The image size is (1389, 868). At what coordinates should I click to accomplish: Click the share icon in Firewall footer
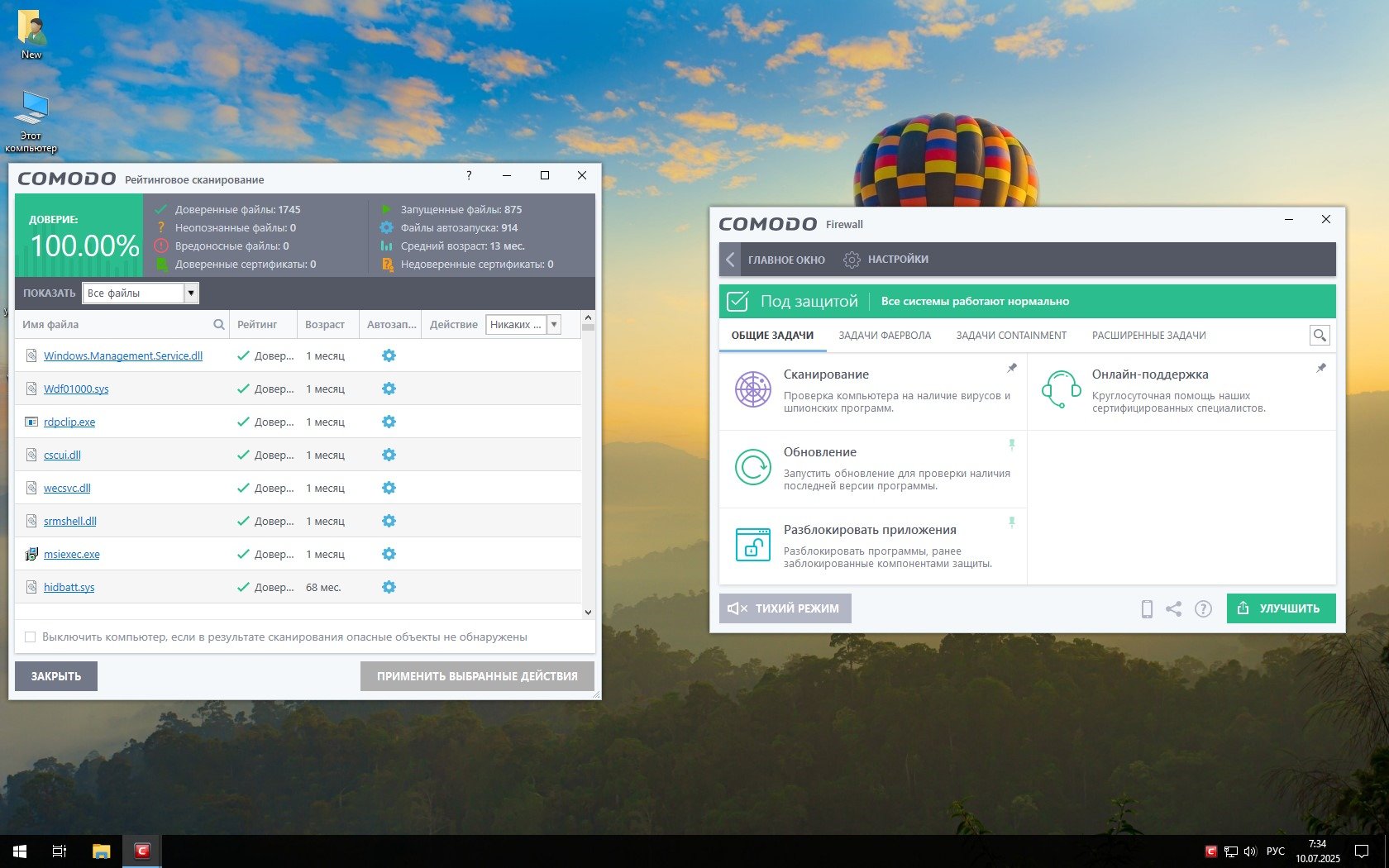(x=1174, y=609)
